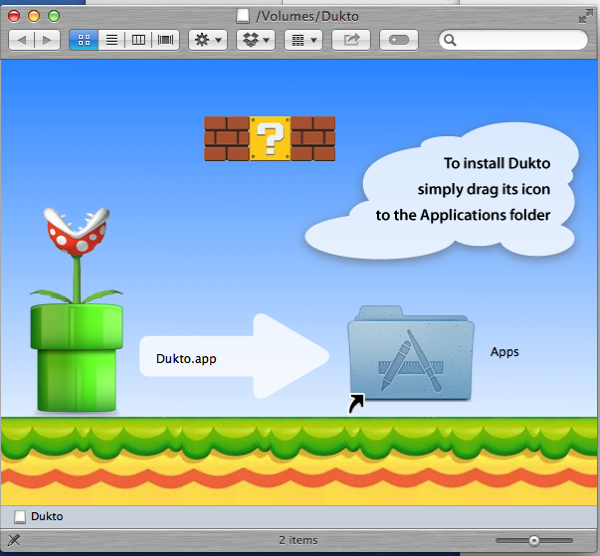Click the Share toolbar button
This screenshot has height=556, width=600.
[x=351, y=40]
